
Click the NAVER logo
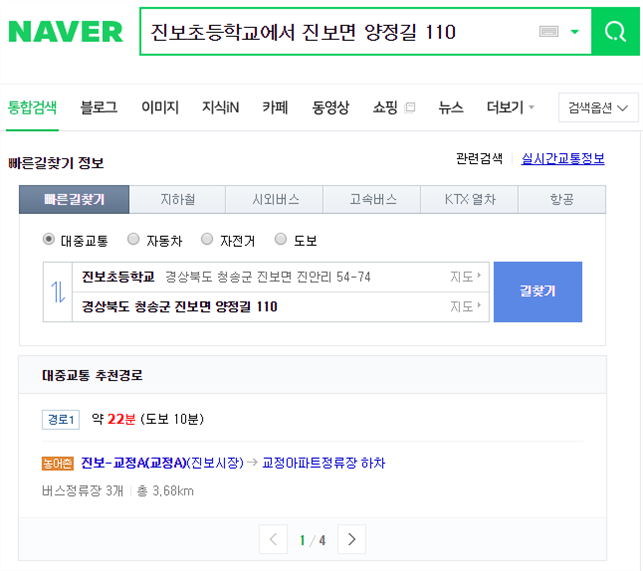tap(66, 32)
